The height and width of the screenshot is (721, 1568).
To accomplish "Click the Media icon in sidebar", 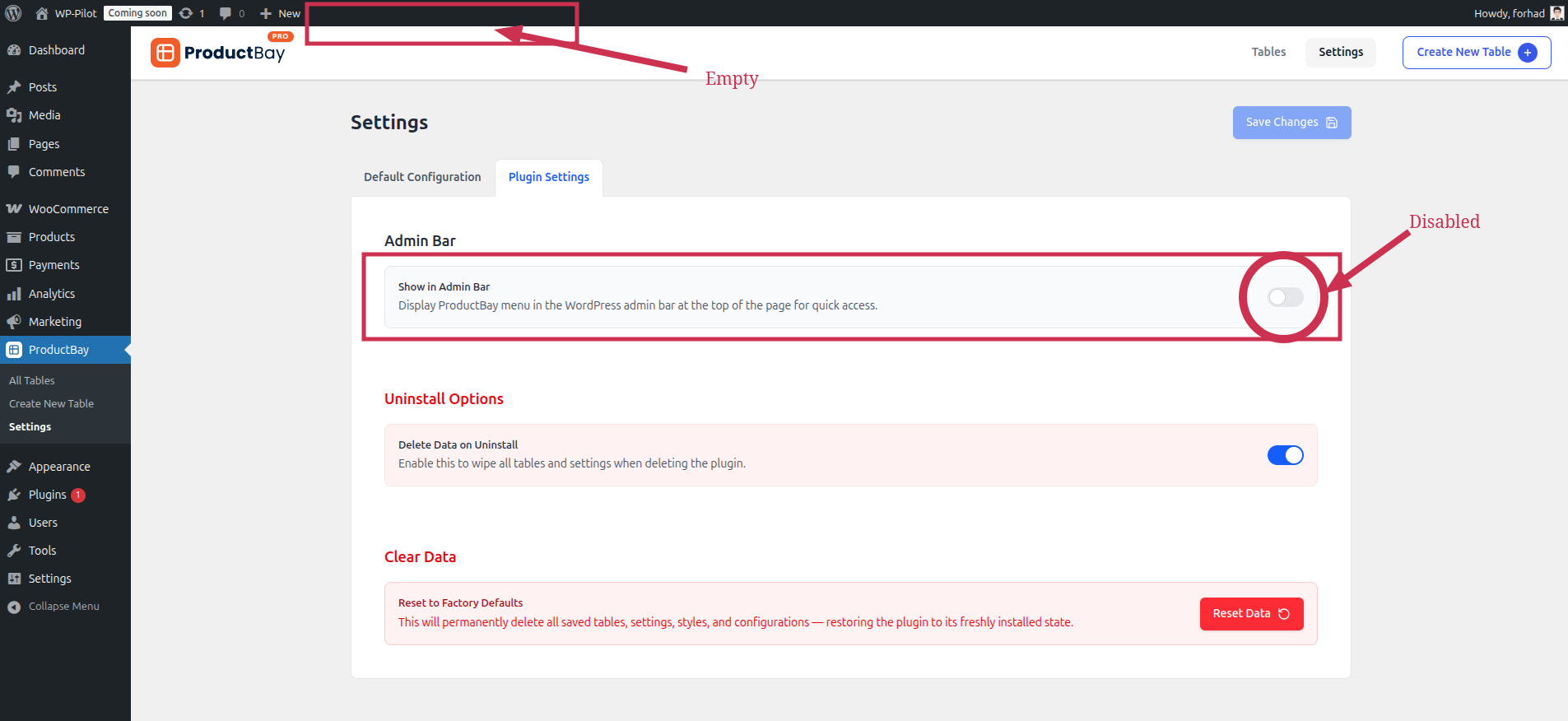I will pyautogui.click(x=14, y=115).
